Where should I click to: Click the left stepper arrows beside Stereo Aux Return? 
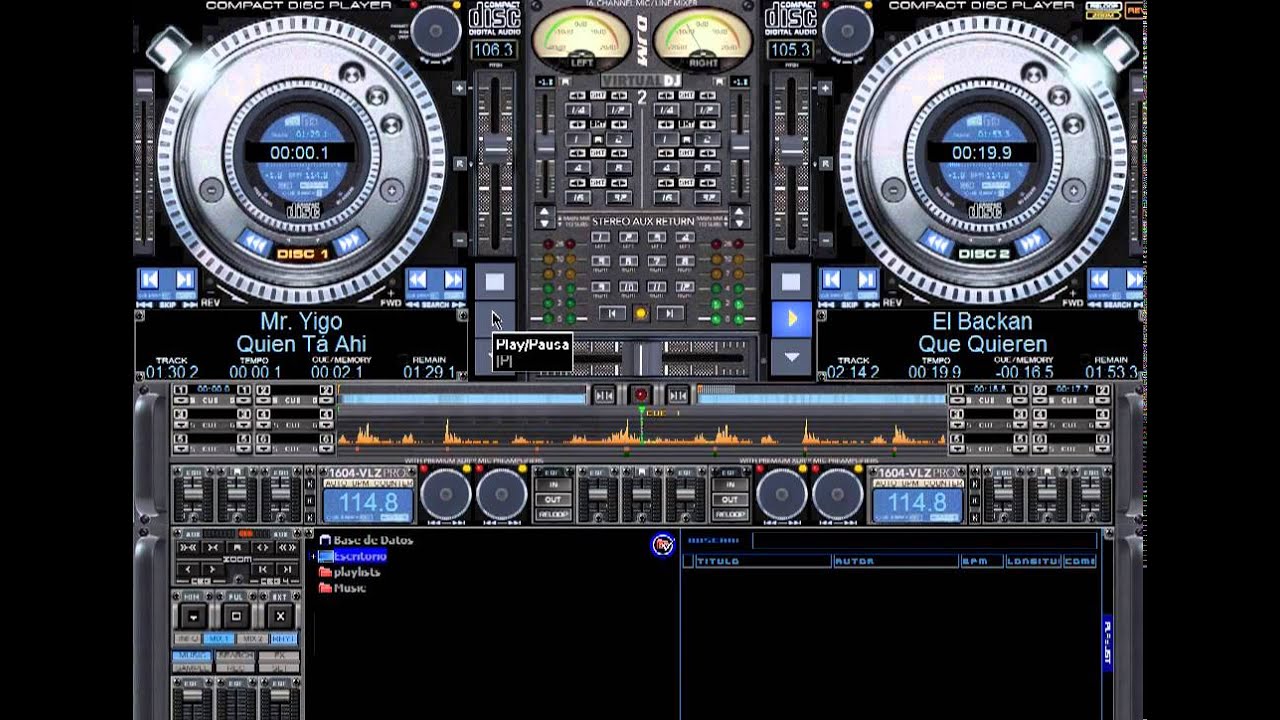[544, 218]
